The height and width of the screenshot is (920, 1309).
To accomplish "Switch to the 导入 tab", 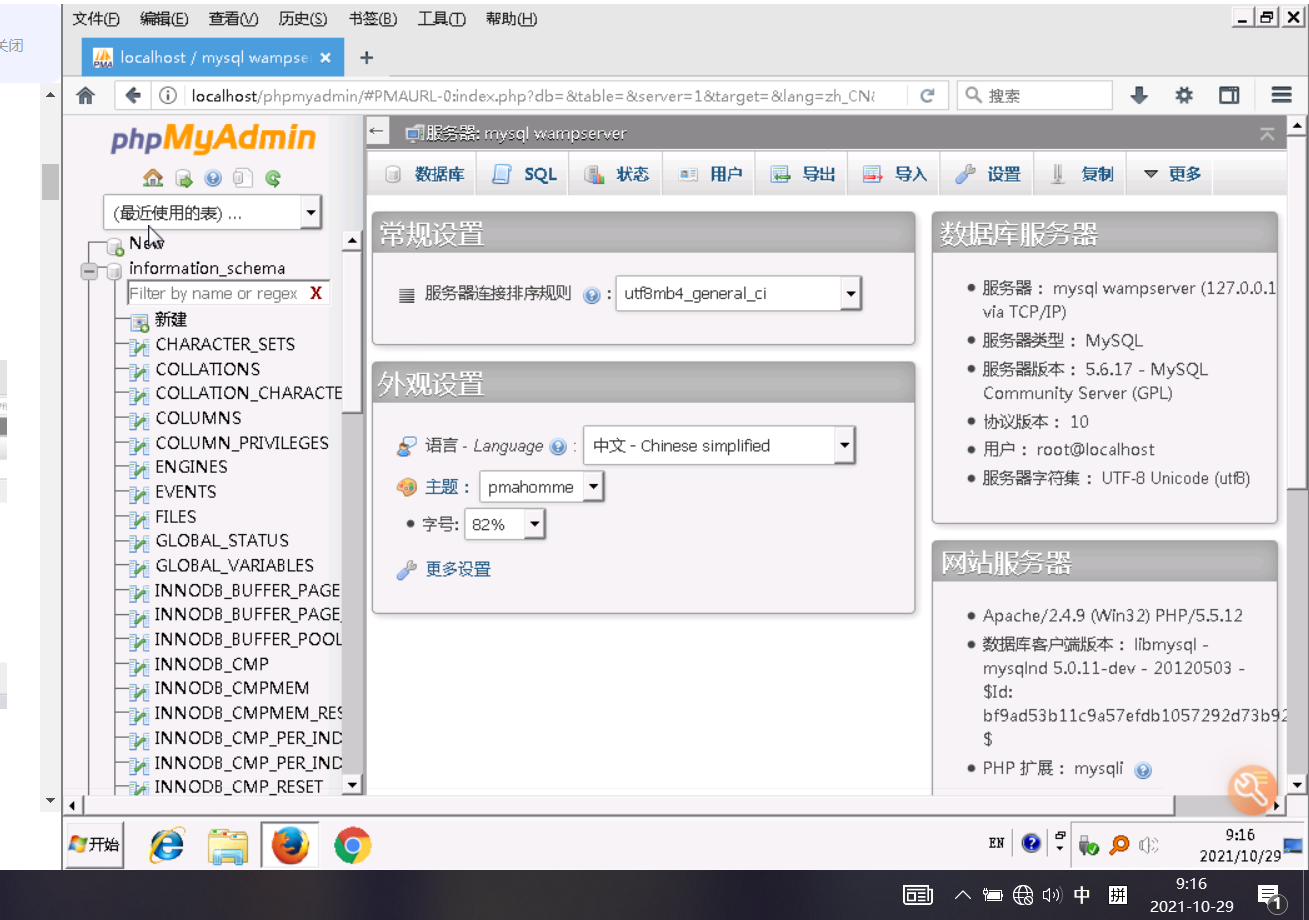I will [895, 174].
